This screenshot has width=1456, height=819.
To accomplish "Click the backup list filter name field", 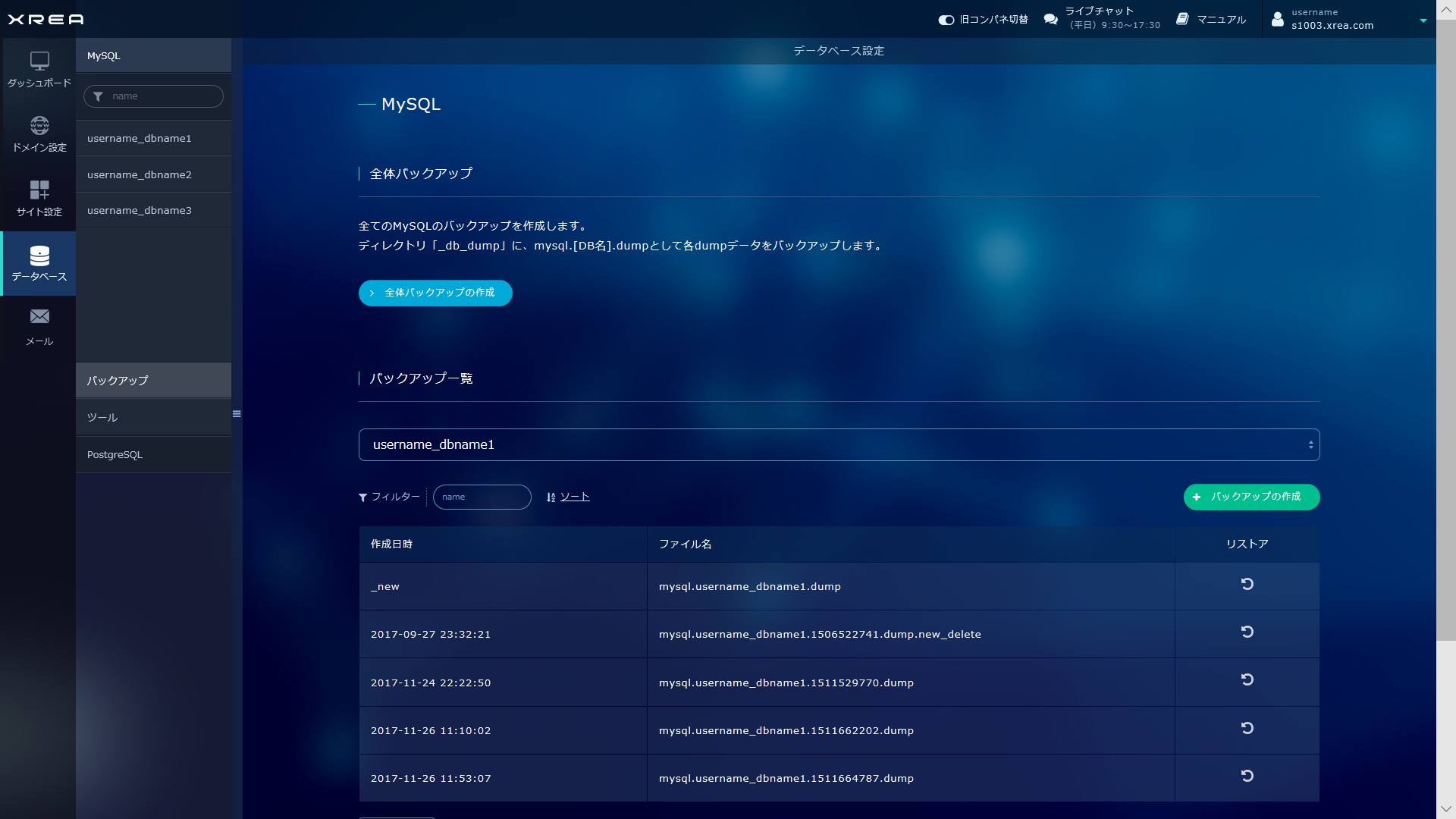I will pyautogui.click(x=482, y=497).
